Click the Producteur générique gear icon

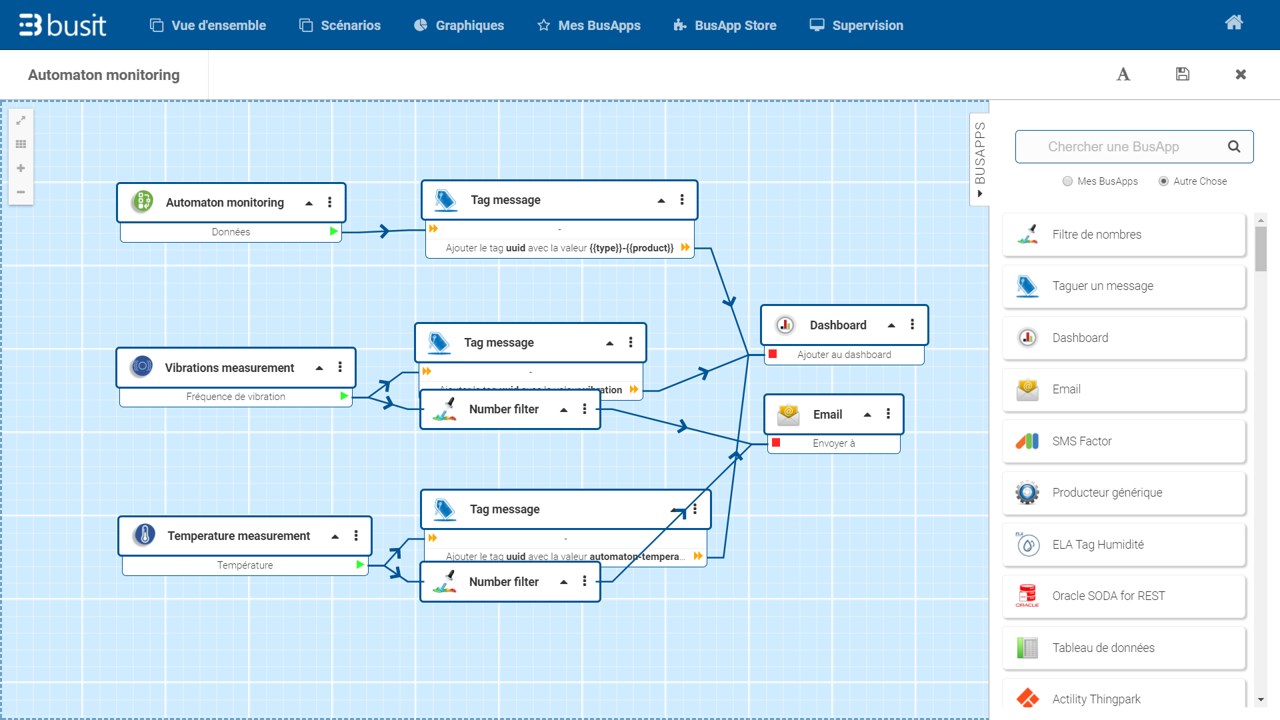[1027, 492]
